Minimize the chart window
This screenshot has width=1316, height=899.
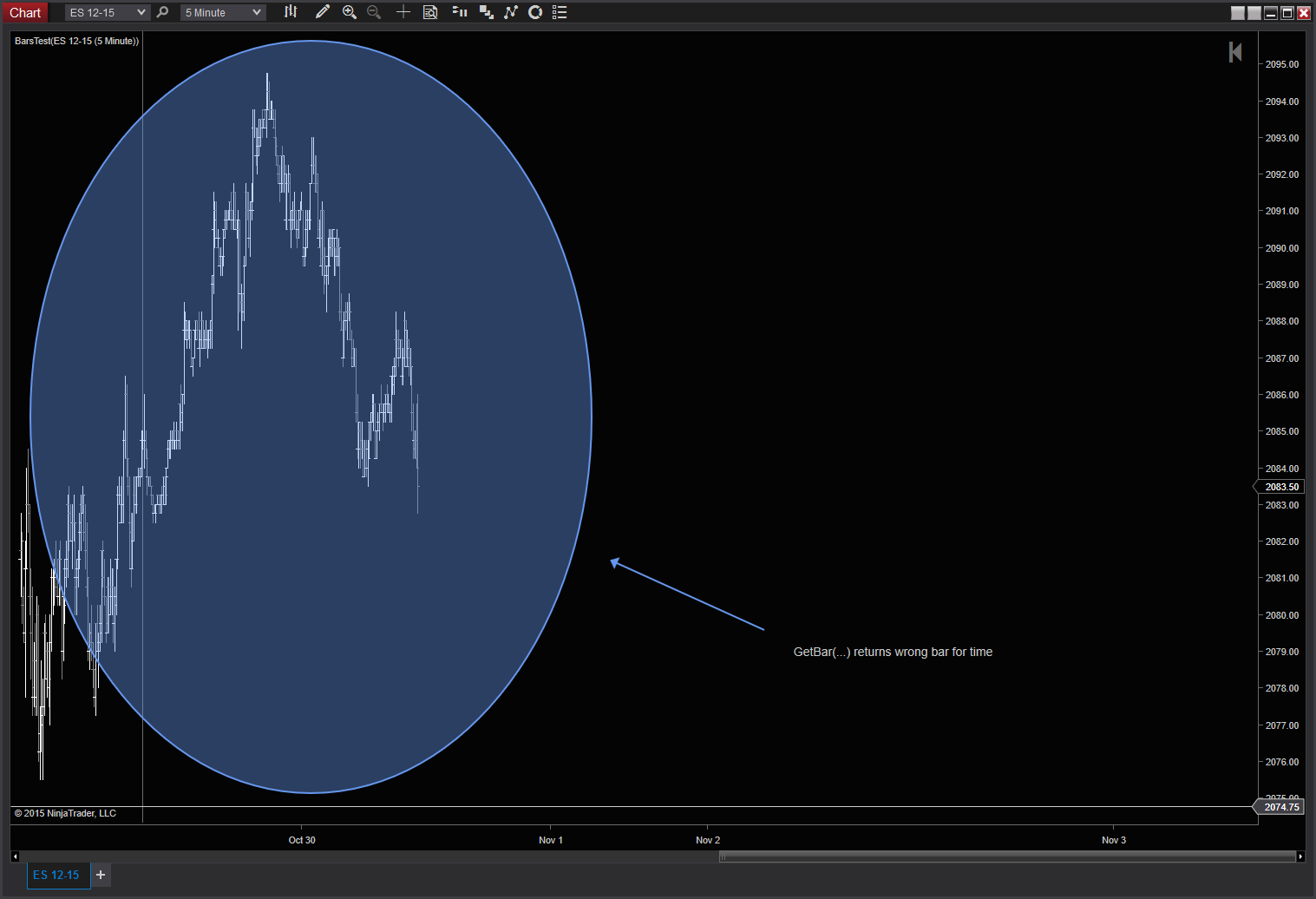pyautogui.click(x=1271, y=12)
